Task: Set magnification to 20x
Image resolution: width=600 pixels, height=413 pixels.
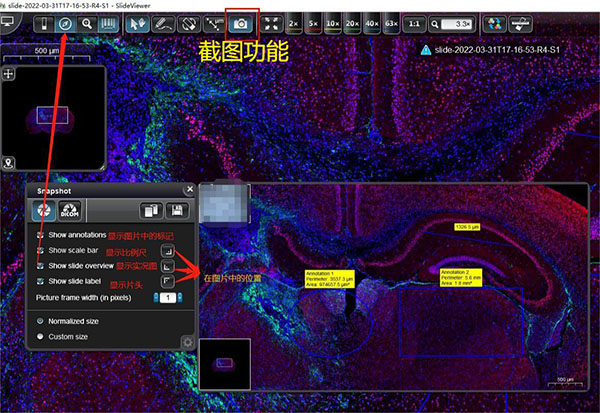Action: (x=353, y=22)
